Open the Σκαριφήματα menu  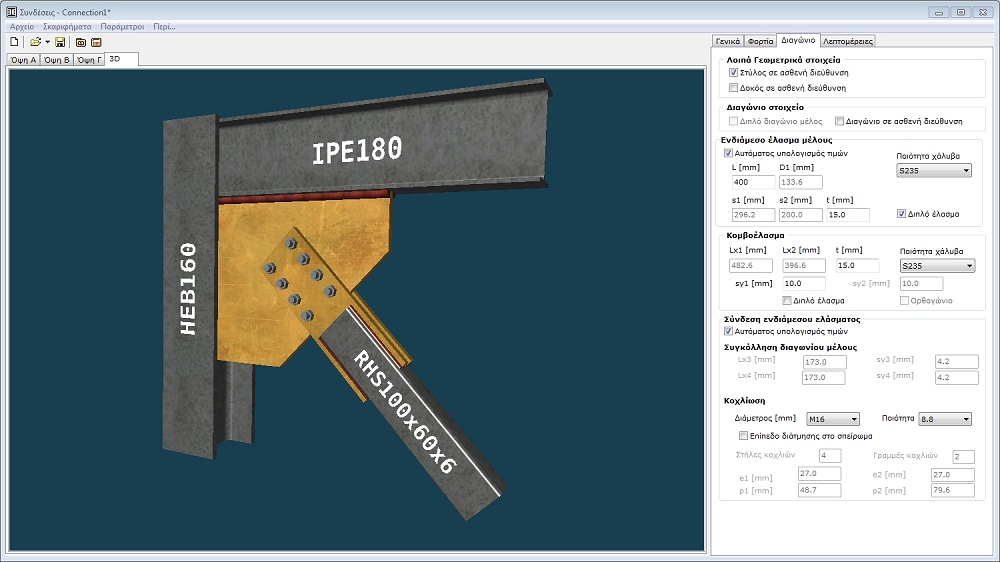pos(68,26)
